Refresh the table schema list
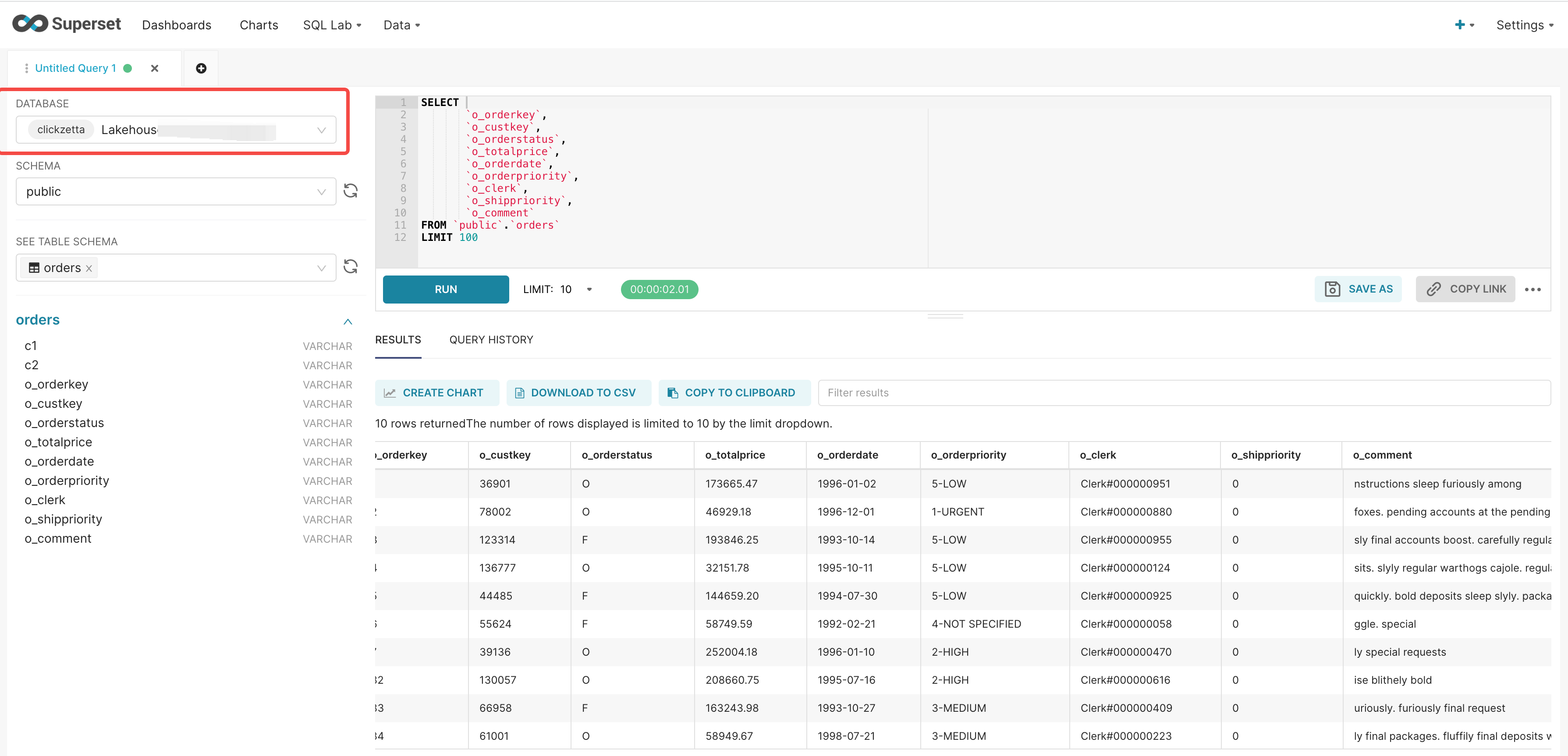This screenshot has height=756, width=1568. [x=351, y=267]
